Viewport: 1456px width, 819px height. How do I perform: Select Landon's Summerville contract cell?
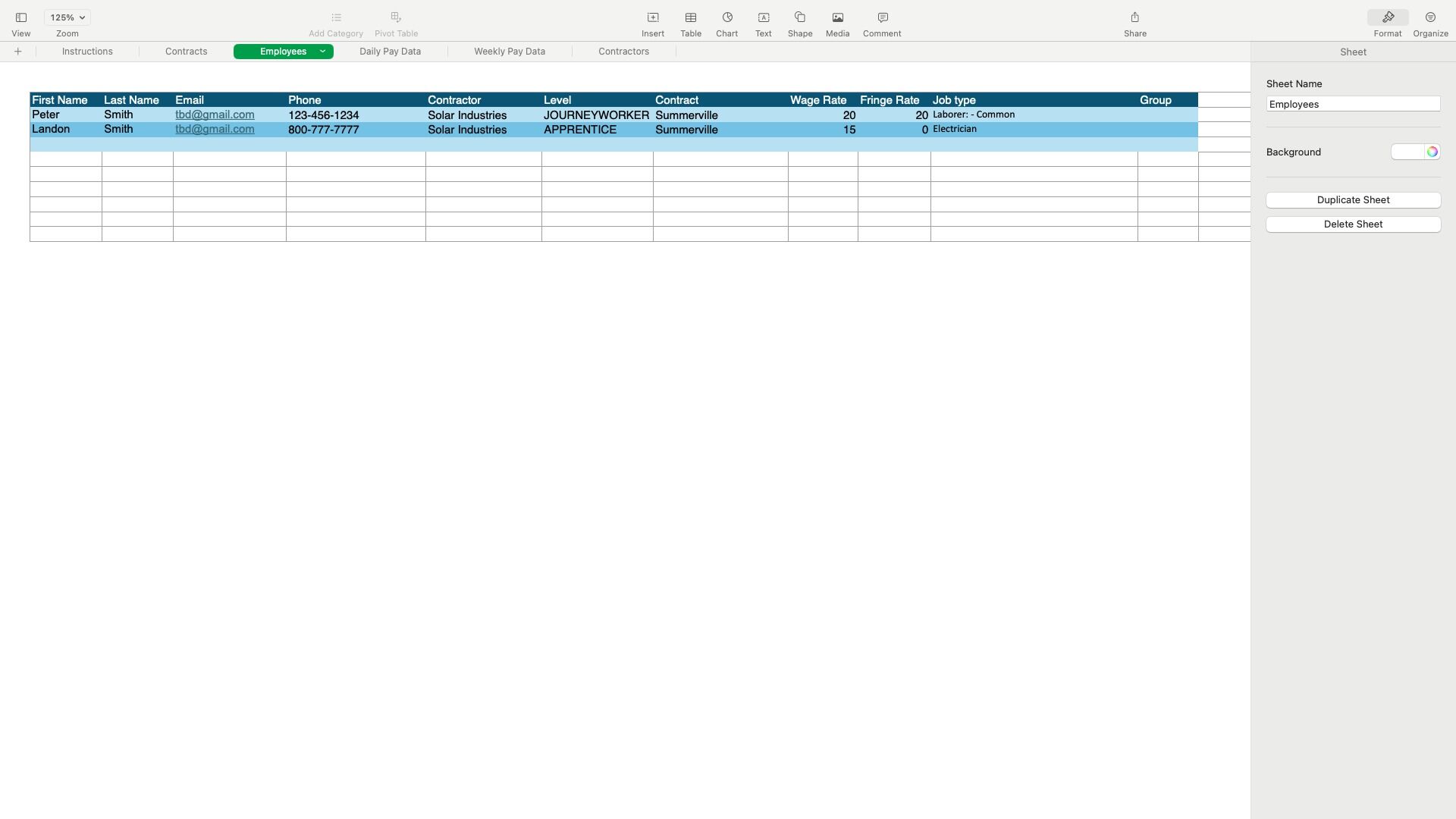tap(720, 129)
